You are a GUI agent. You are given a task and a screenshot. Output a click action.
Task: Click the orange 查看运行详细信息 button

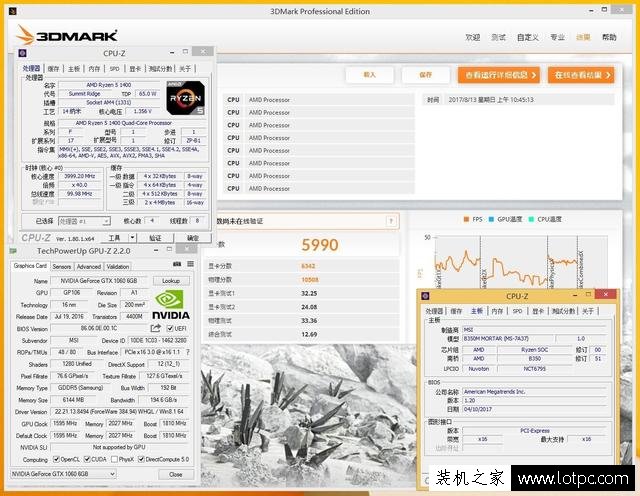click(499, 75)
